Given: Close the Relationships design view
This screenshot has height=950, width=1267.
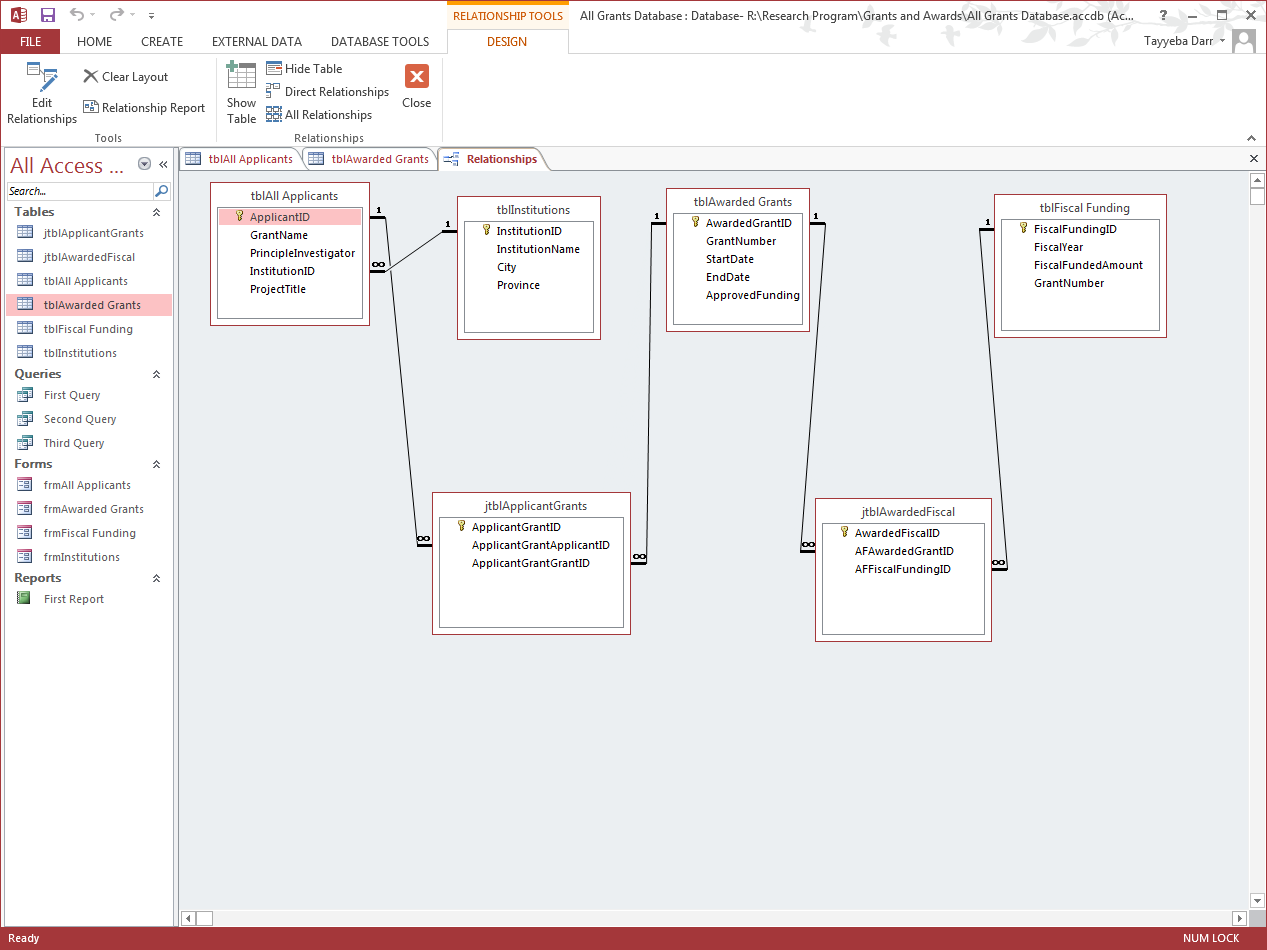Looking at the screenshot, I should (x=416, y=87).
